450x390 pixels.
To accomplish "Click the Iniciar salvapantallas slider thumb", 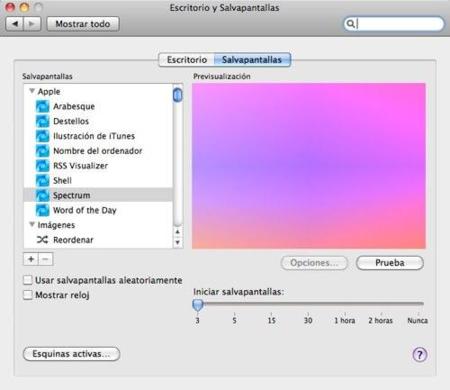I will (198, 305).
